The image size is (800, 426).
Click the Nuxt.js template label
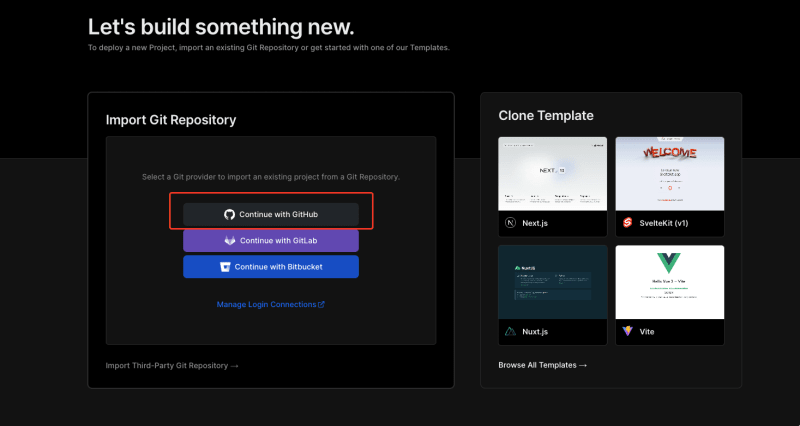535,332
